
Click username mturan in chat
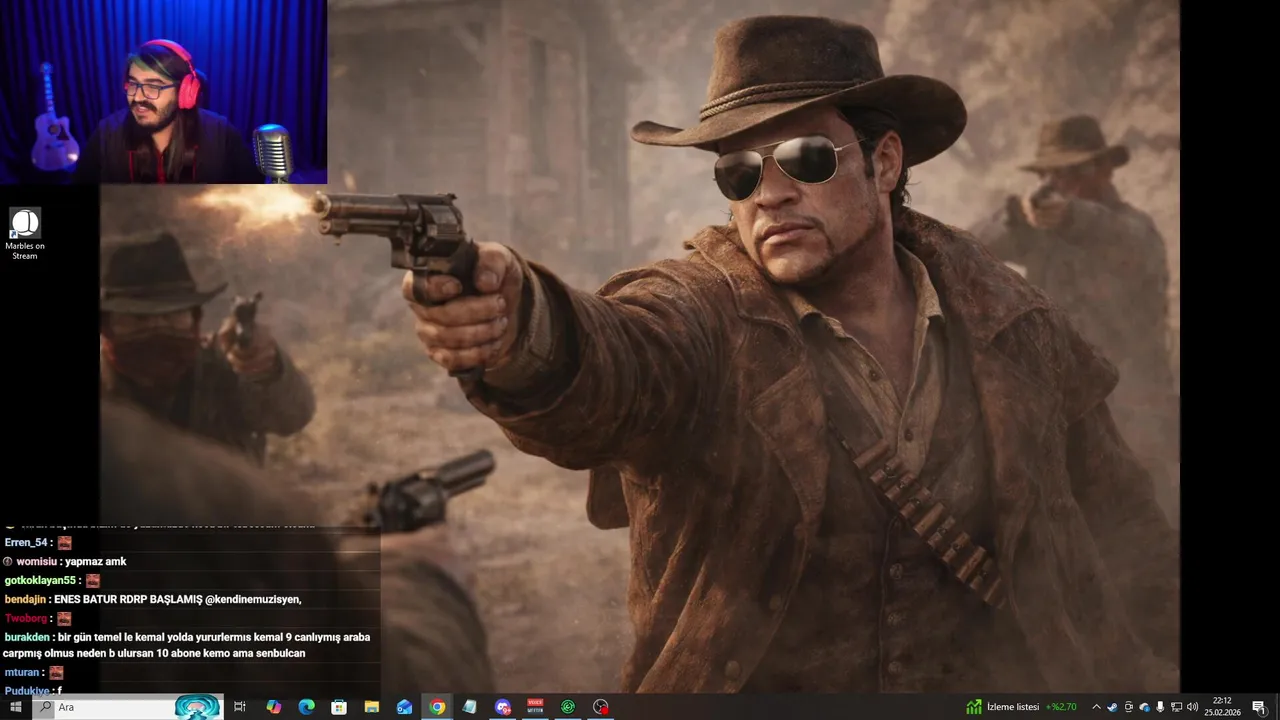[22, 672]
